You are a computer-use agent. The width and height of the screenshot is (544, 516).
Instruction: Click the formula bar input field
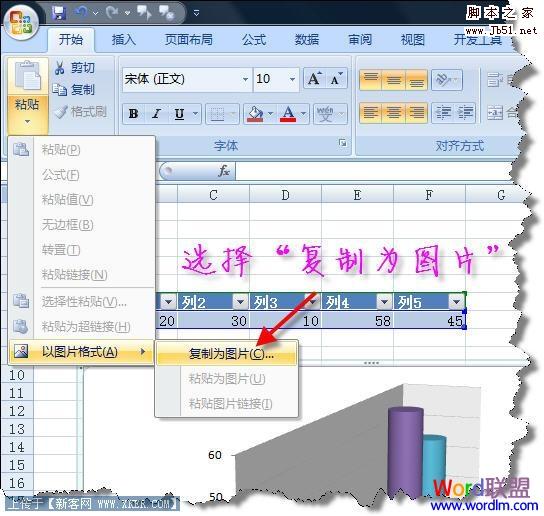[x=375, y=171]
